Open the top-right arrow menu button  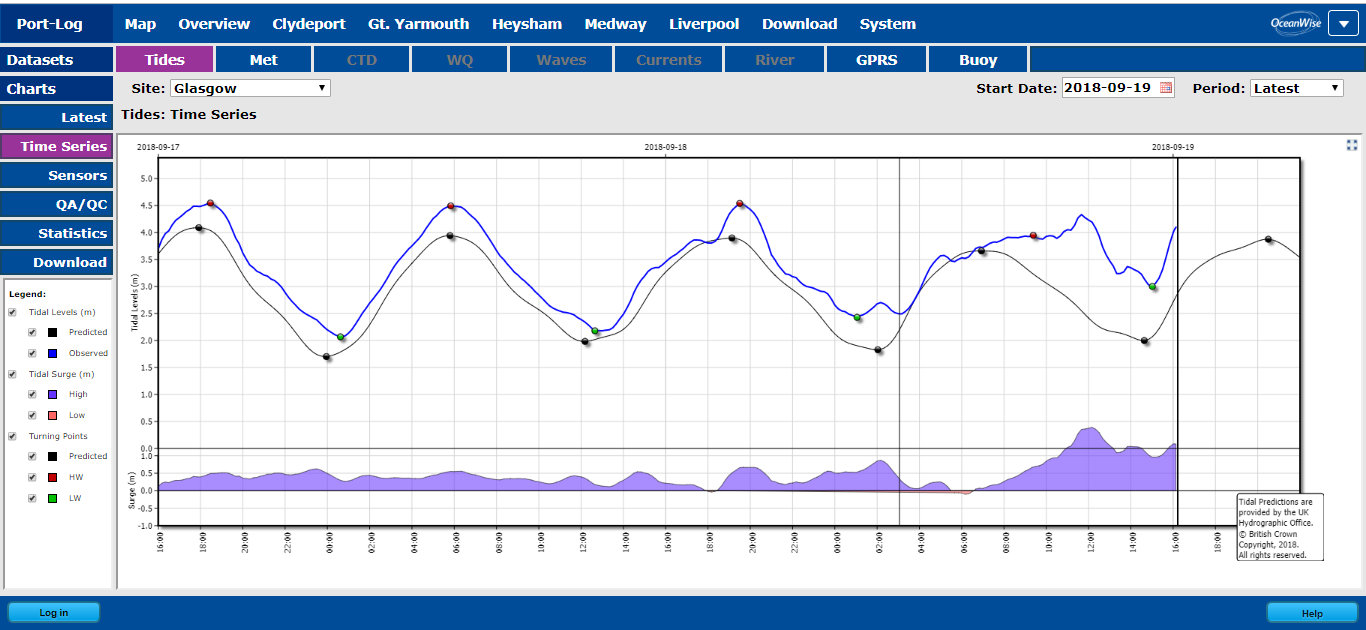[1343, 24]
